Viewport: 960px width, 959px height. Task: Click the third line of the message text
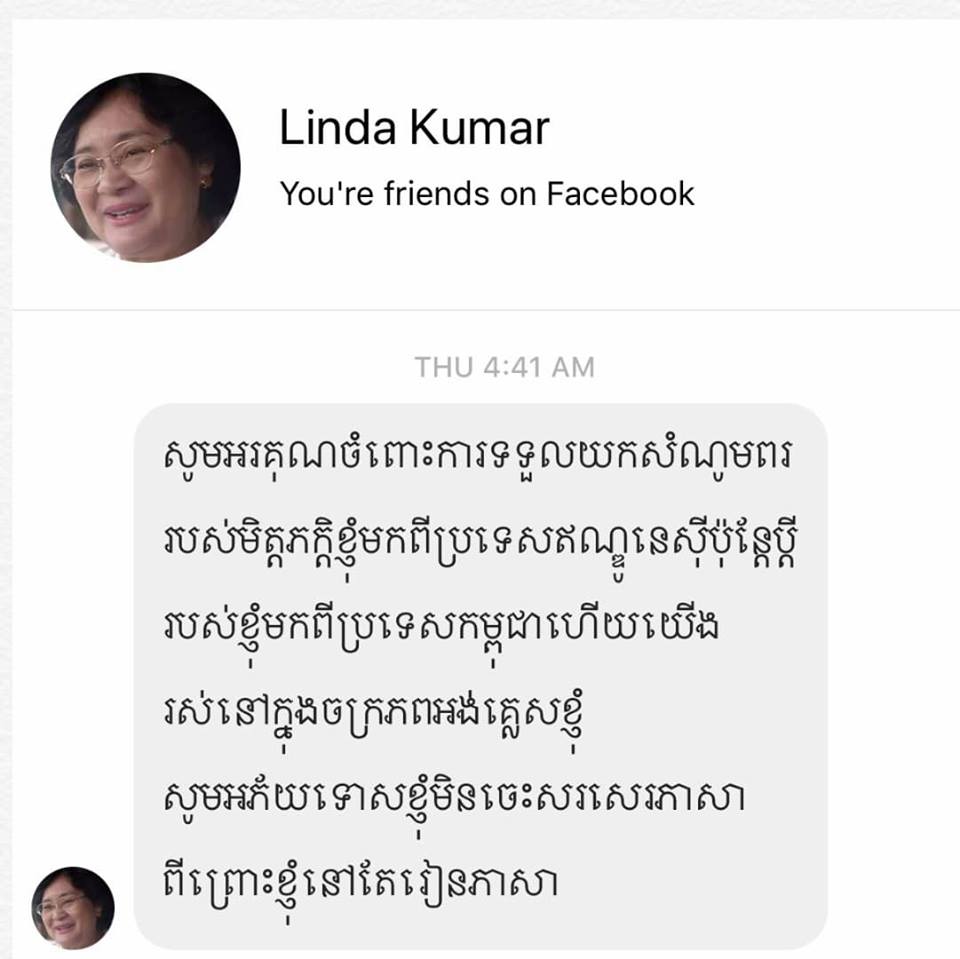[441, 631]
